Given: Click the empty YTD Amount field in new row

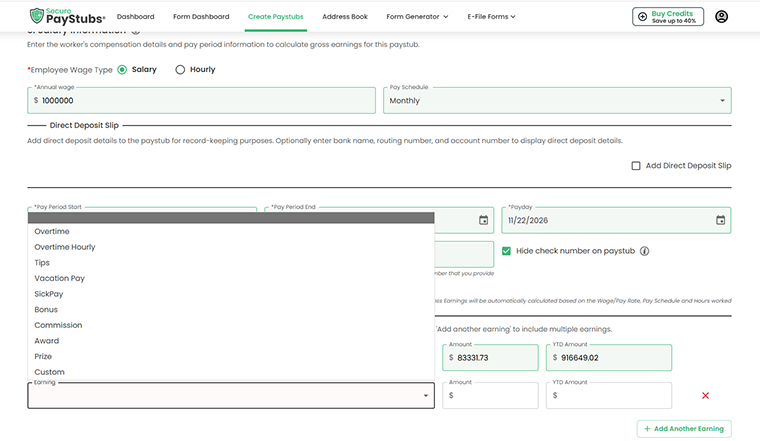Looking at the screenshot, I should (x=609, y=395).
